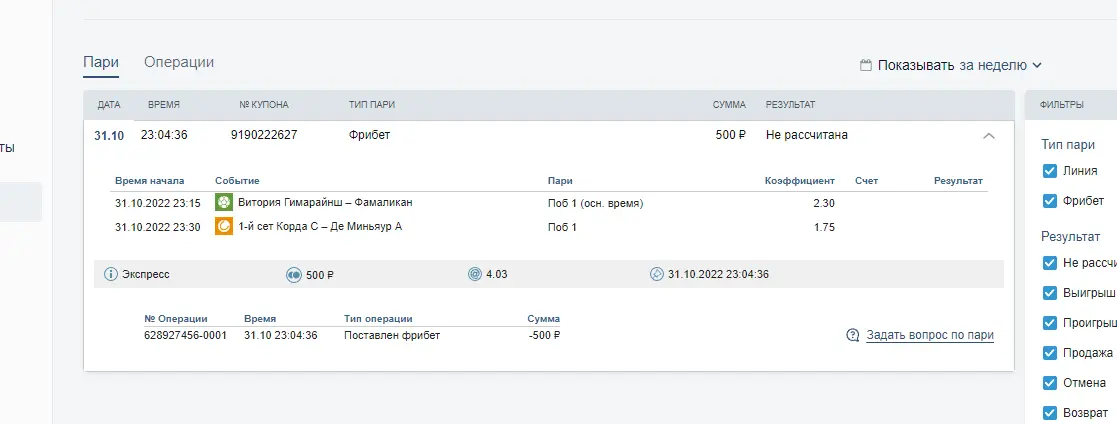Click the date 31.10 in the coupon row
Screen dimensions: 1117x424
point(109,135)
